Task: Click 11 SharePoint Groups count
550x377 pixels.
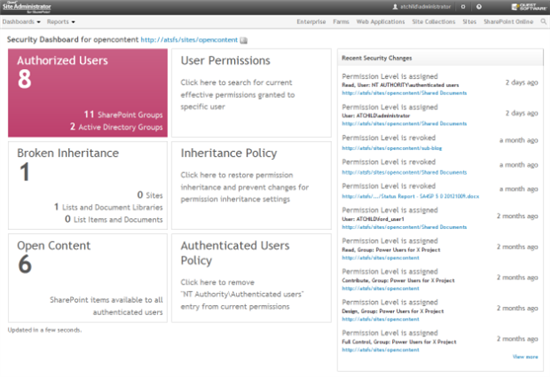Action: (x=123, y=115)
